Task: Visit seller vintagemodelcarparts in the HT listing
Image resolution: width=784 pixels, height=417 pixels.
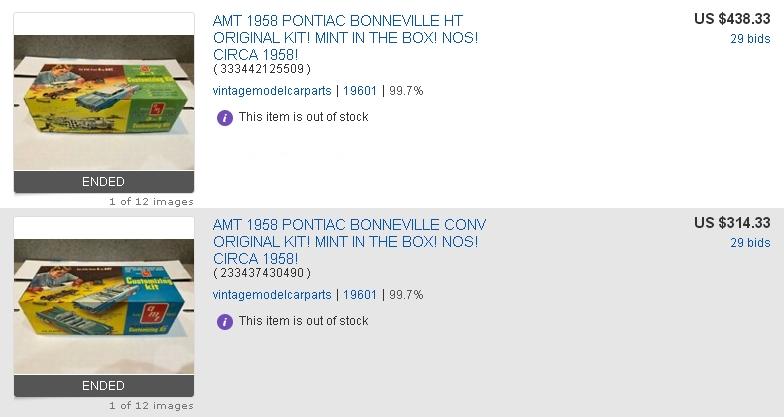Action: 272,91
